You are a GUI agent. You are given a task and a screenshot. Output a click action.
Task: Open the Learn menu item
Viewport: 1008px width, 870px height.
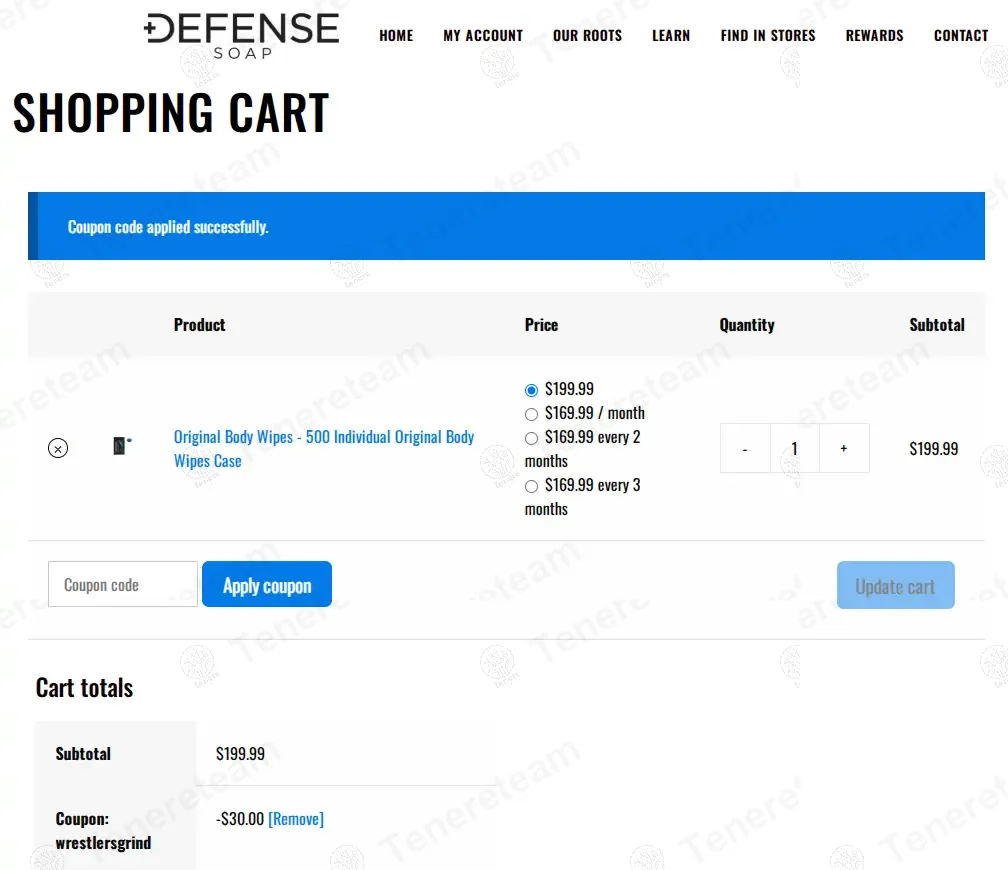[x=671, y=35]
